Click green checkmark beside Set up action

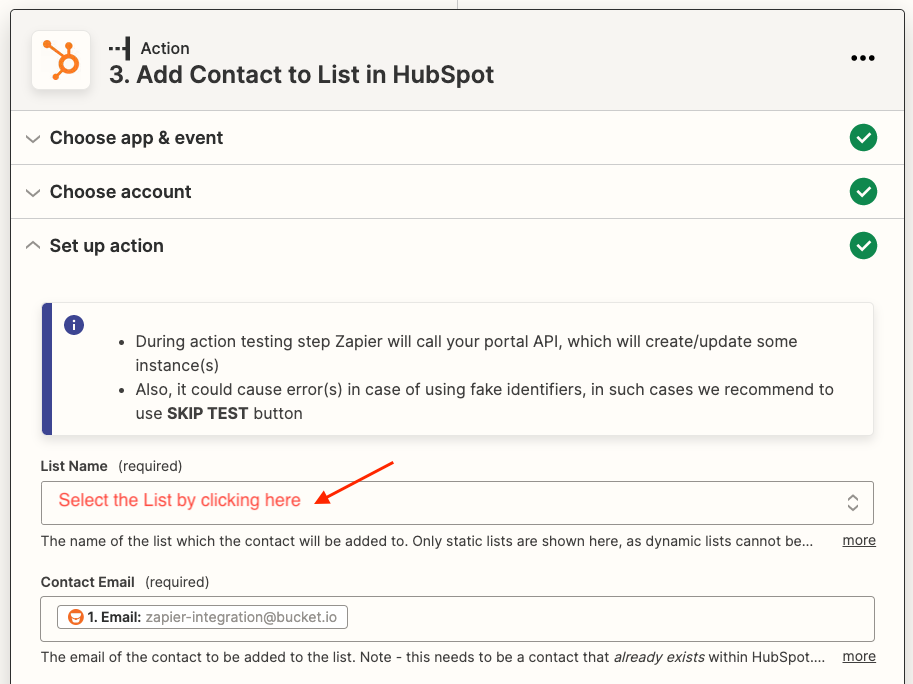[863, 246]
